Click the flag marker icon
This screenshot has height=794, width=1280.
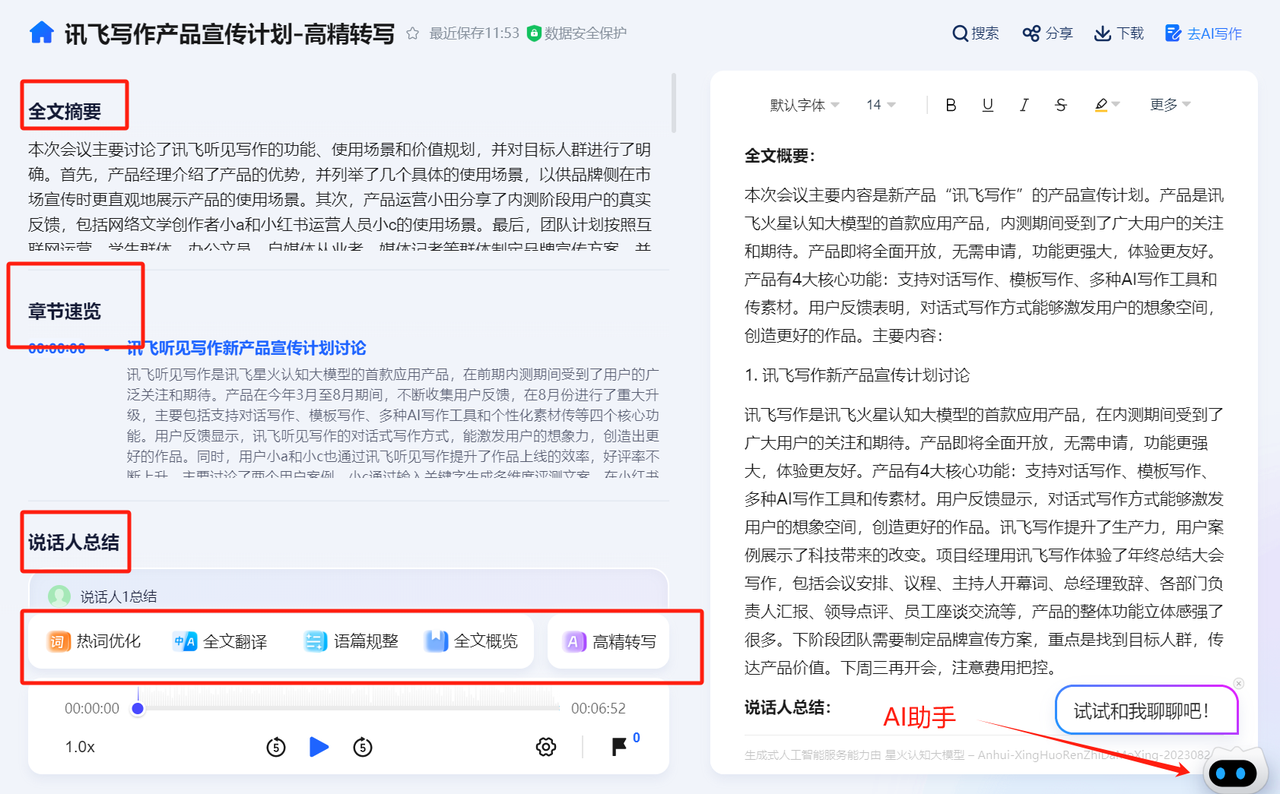point(619,746)
